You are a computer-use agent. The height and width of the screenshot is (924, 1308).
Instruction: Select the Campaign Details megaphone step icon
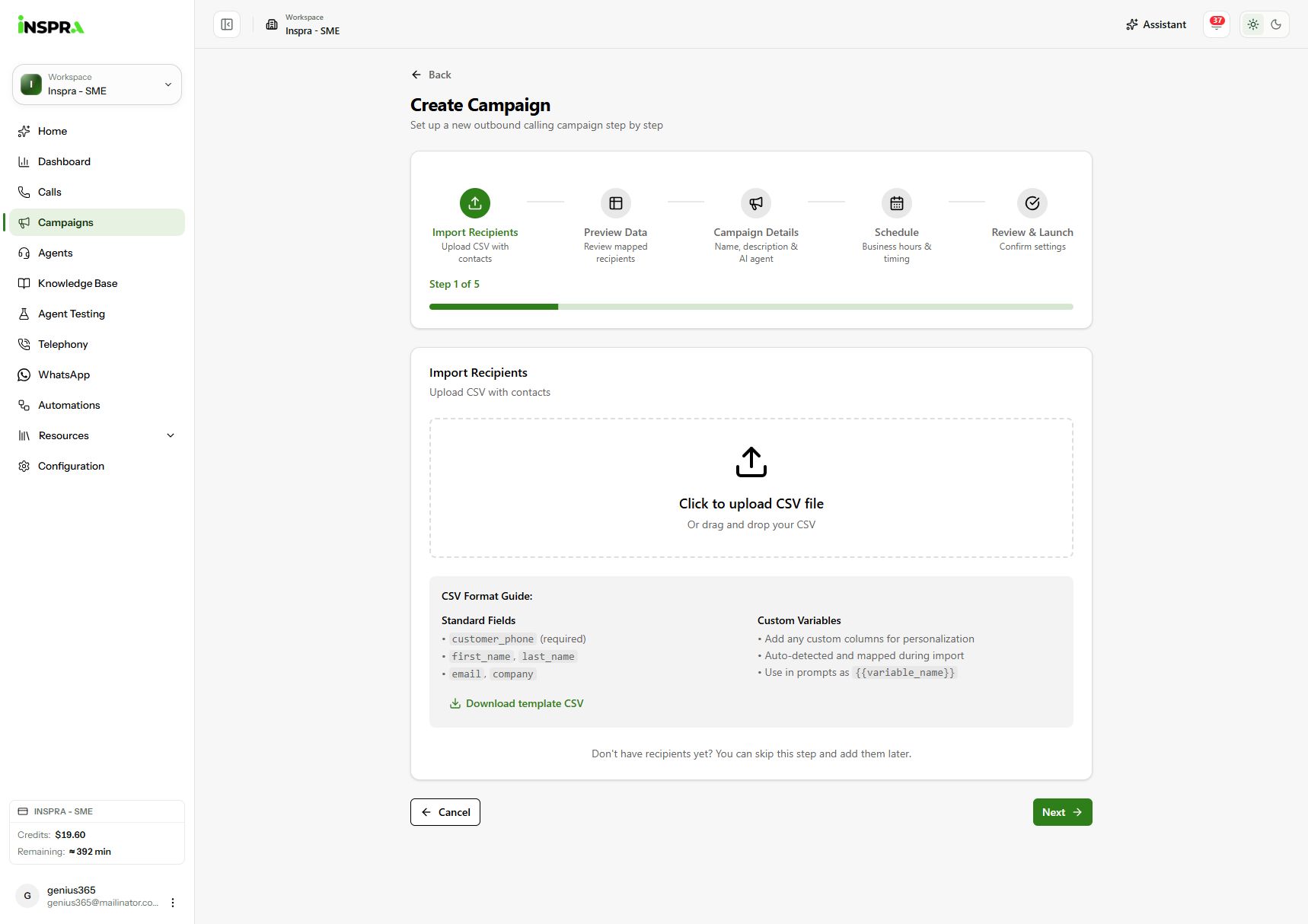756,203
